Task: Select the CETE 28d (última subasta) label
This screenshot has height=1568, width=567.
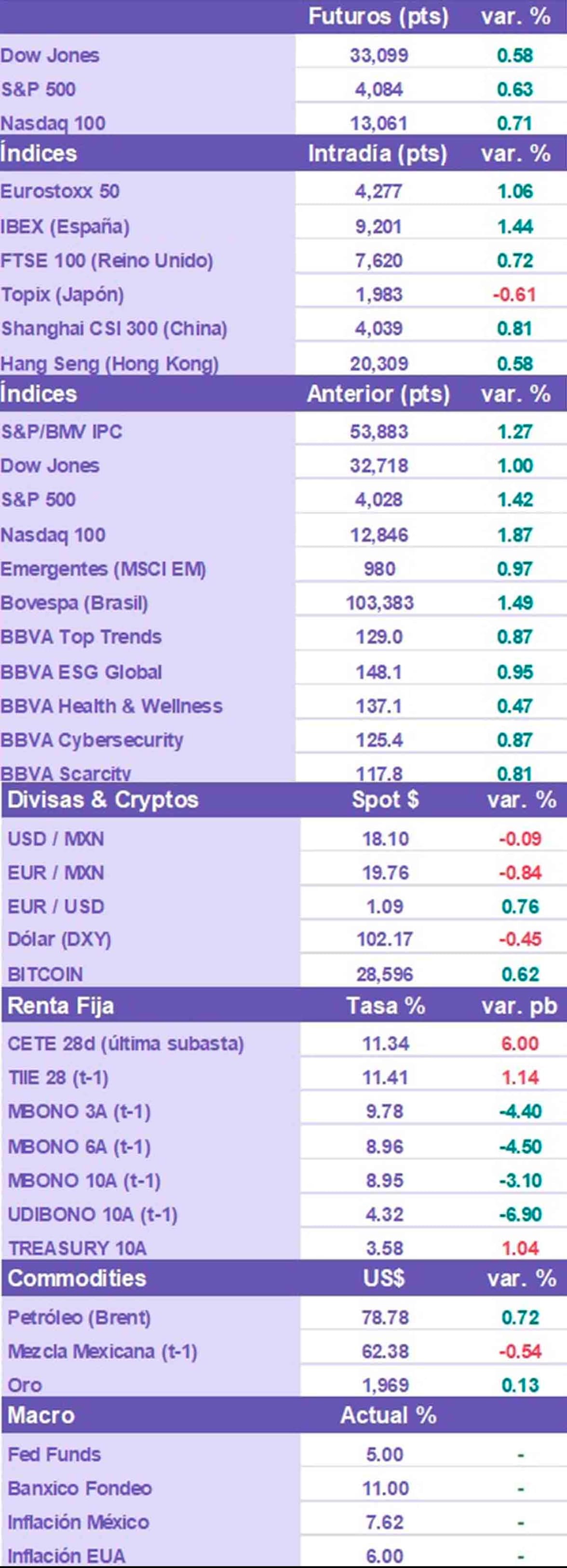Action: point(125,1043)
